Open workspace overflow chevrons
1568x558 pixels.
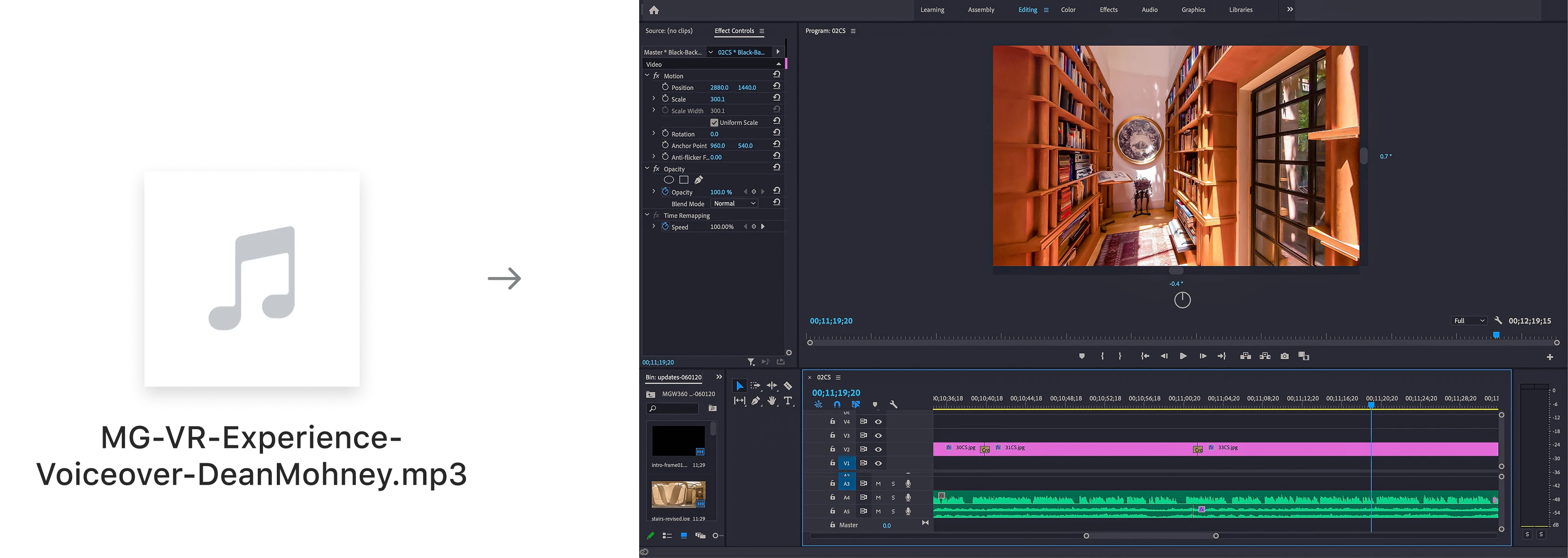pyautogui.click(x=1290, y=9)
